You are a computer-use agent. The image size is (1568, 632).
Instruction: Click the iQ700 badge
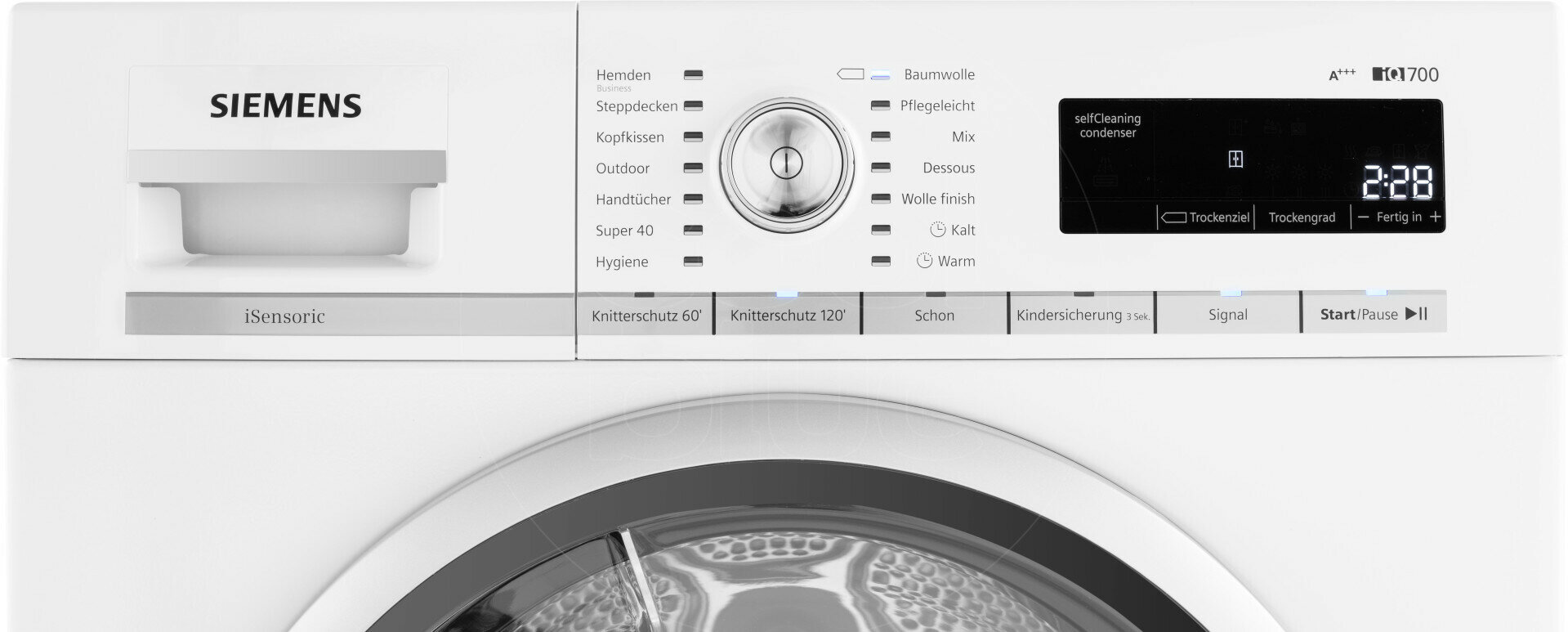(1405, 74)
